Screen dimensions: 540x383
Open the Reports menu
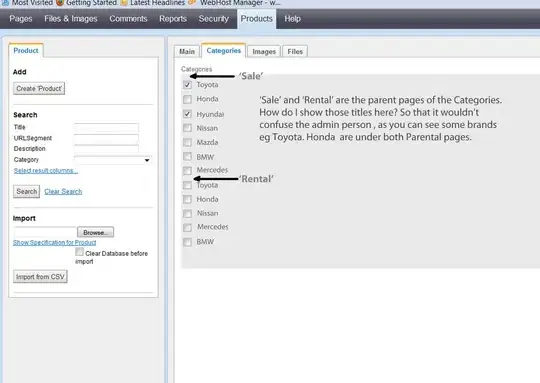pyautogui.click(x=173, y=19)
